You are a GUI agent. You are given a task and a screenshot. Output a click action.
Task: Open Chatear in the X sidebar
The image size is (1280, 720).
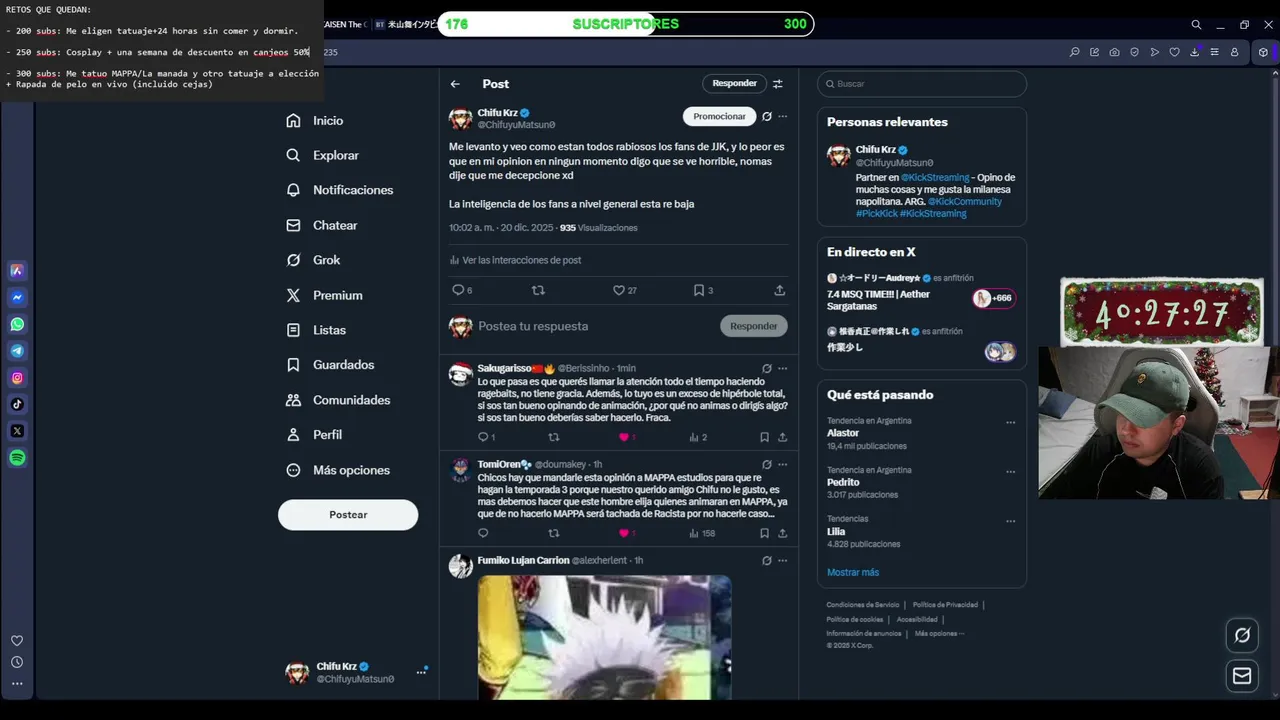pos(321,225)
